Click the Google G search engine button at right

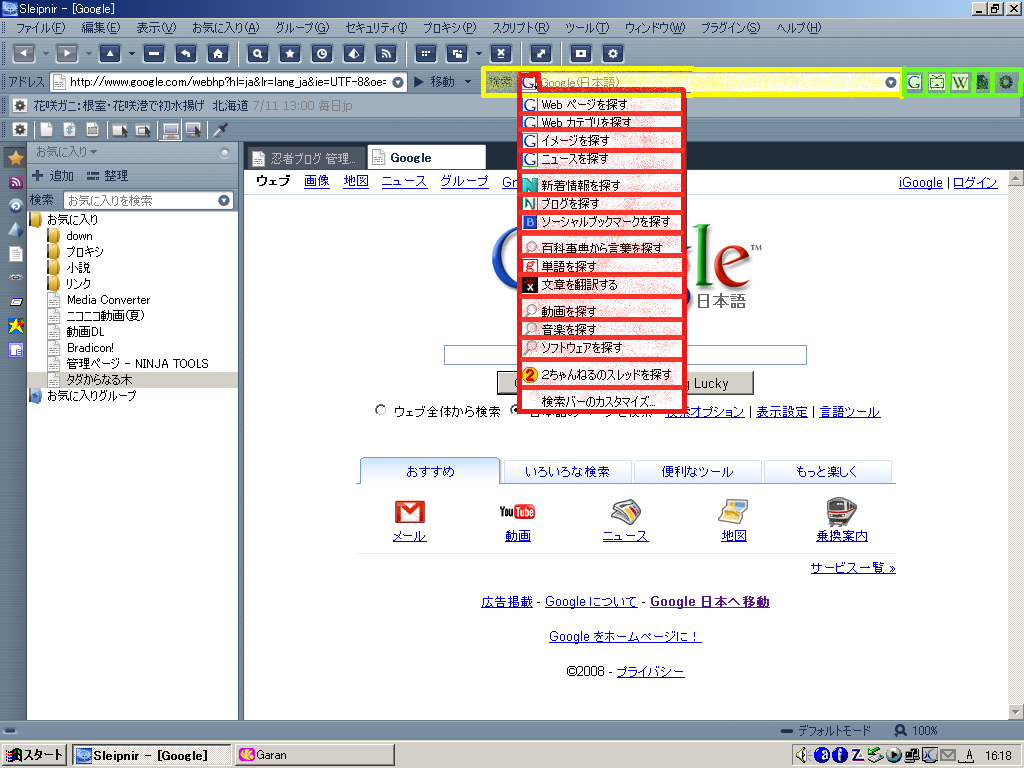click(x=914, y=82)
